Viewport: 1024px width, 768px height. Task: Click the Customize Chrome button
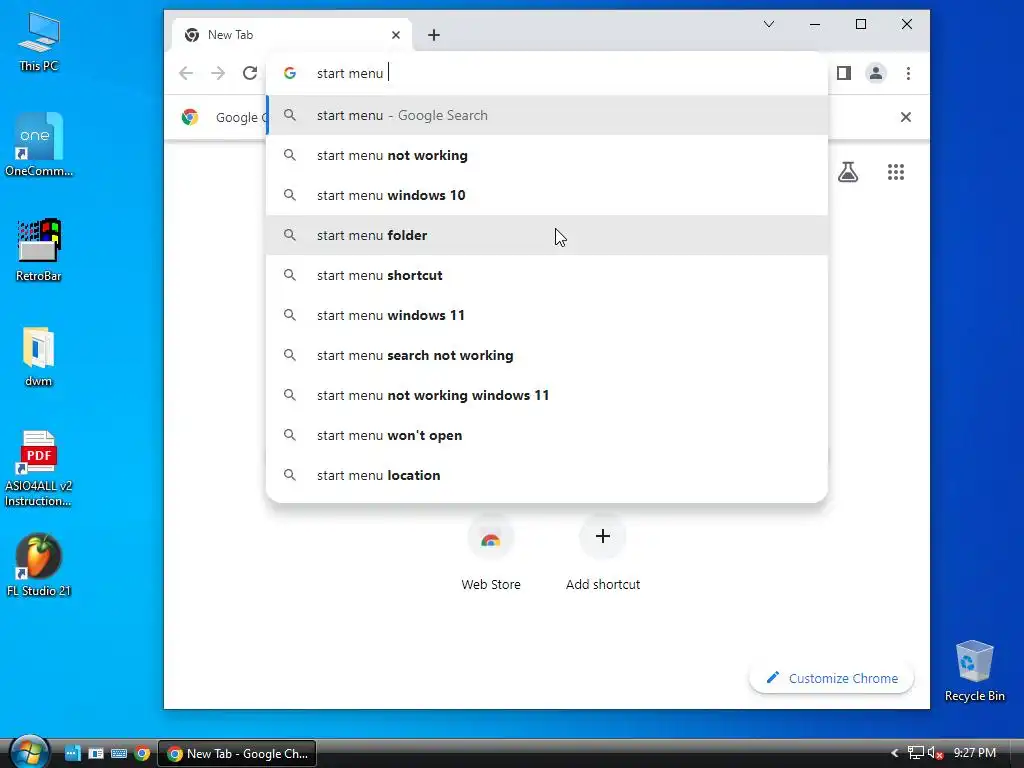click(x=831, y=679)
